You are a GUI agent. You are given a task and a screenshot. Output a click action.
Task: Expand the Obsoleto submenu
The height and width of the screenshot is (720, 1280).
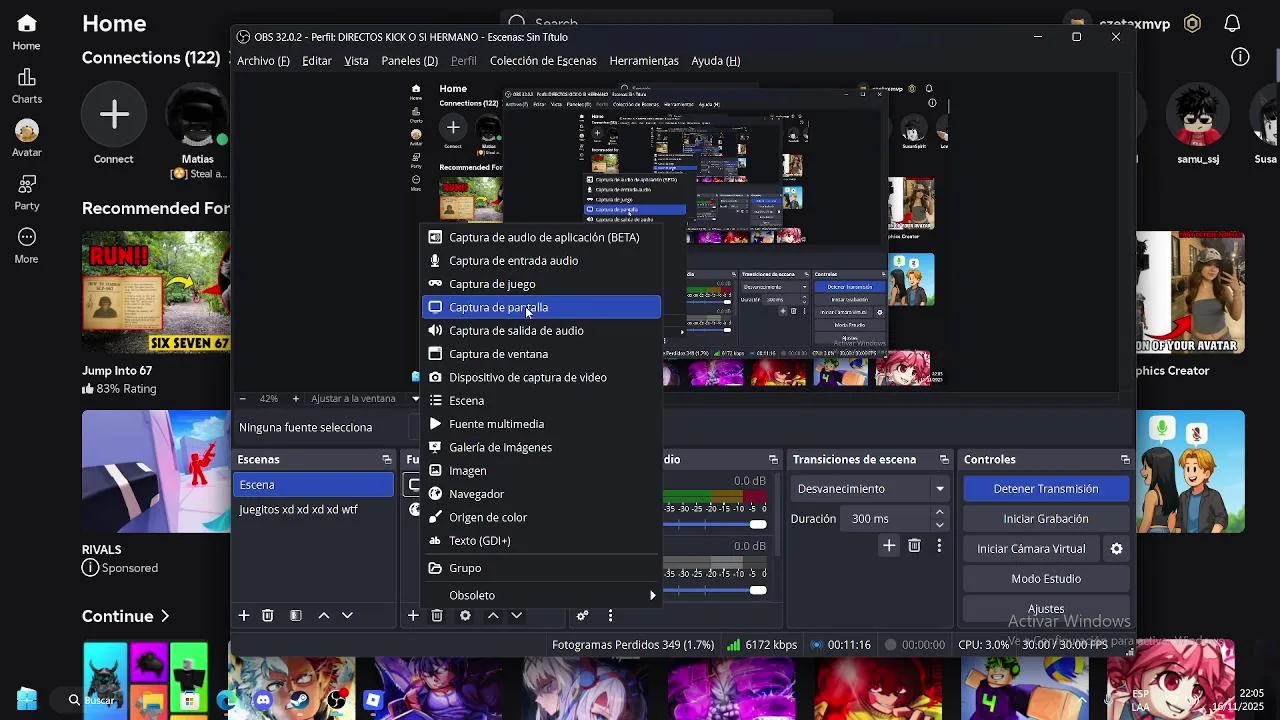click(x=541, y=595)
